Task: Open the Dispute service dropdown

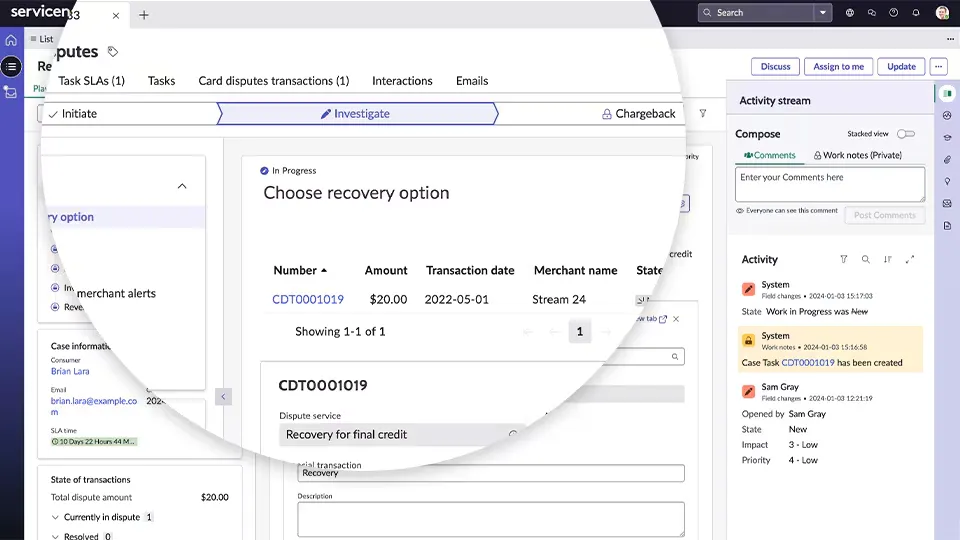Action: pyautogui.click(x=402, y=435)
